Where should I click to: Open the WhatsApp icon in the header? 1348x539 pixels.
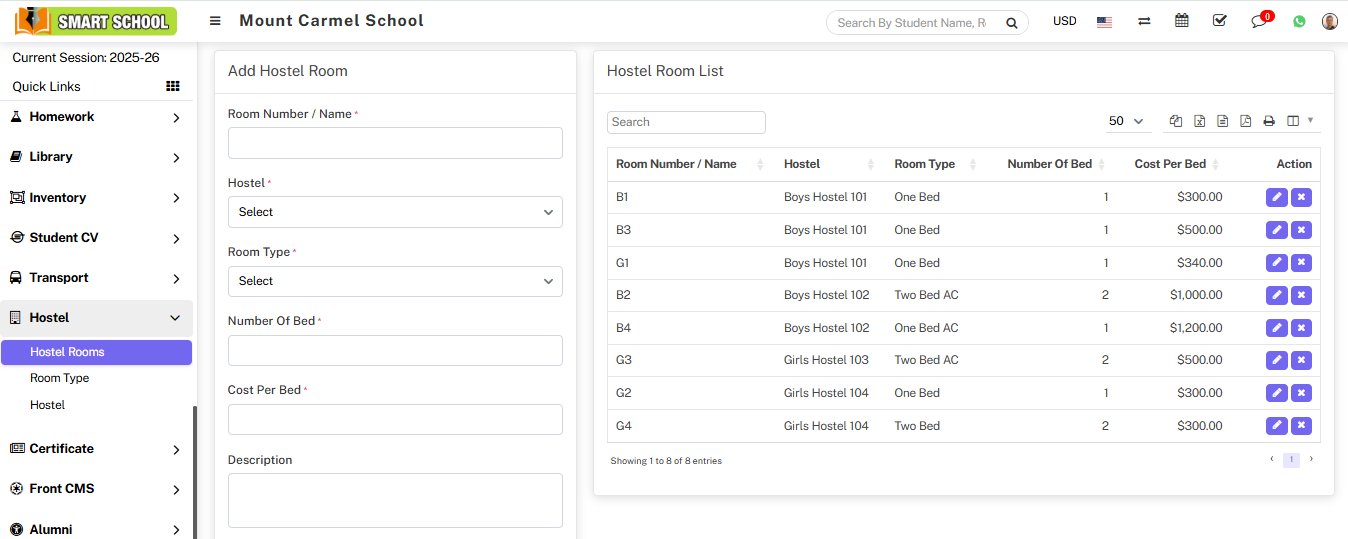1299,21
